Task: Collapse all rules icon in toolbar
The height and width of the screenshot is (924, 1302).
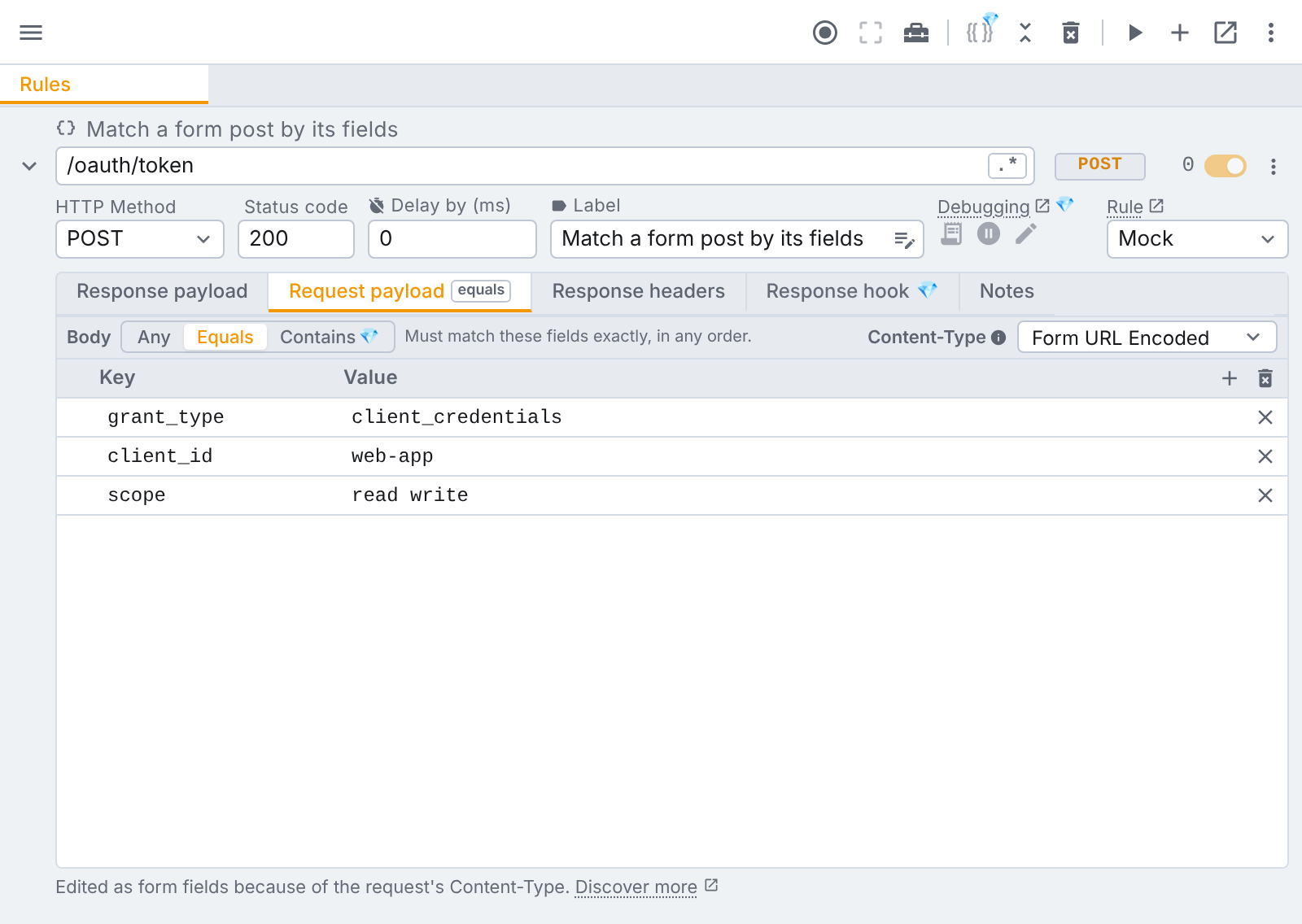Action: tap(1025, 33)
